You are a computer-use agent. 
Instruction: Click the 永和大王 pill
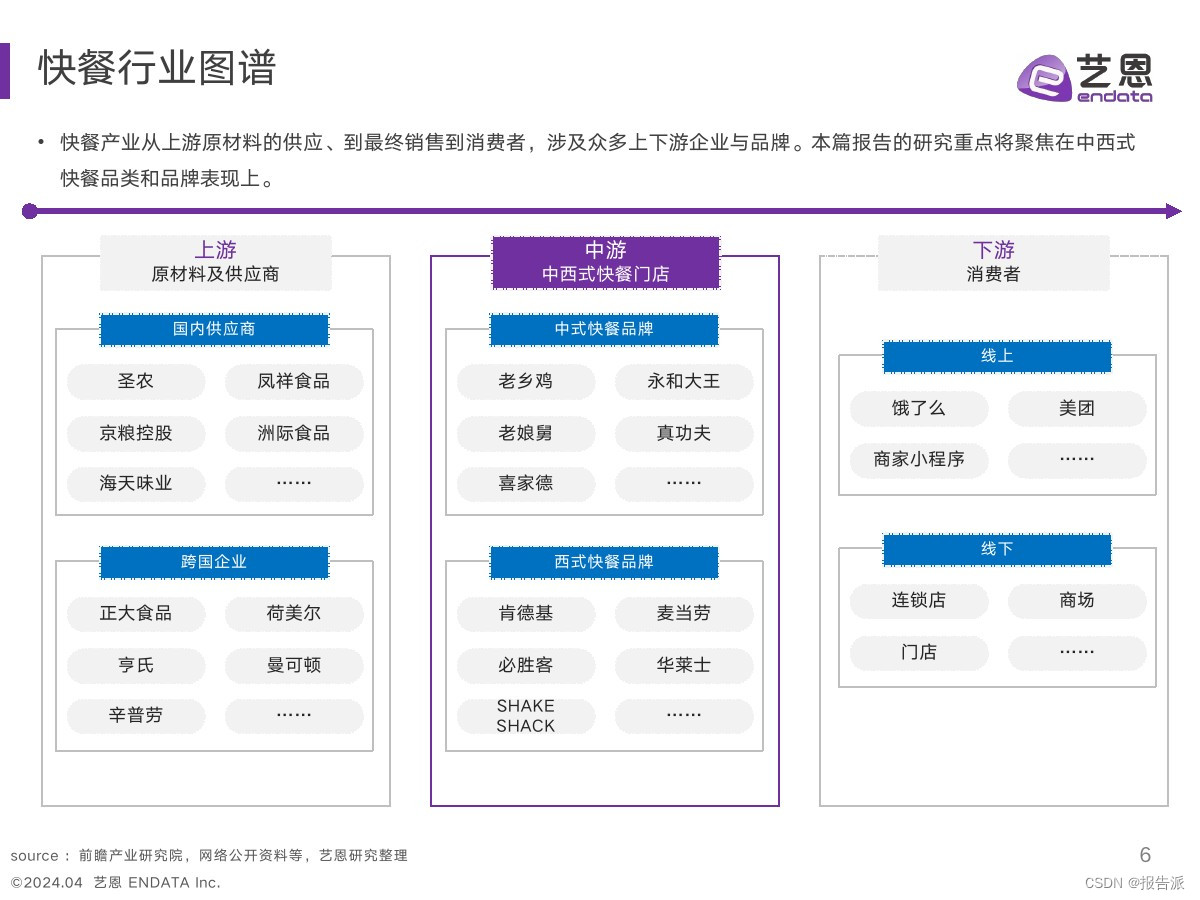coord(684,382)
